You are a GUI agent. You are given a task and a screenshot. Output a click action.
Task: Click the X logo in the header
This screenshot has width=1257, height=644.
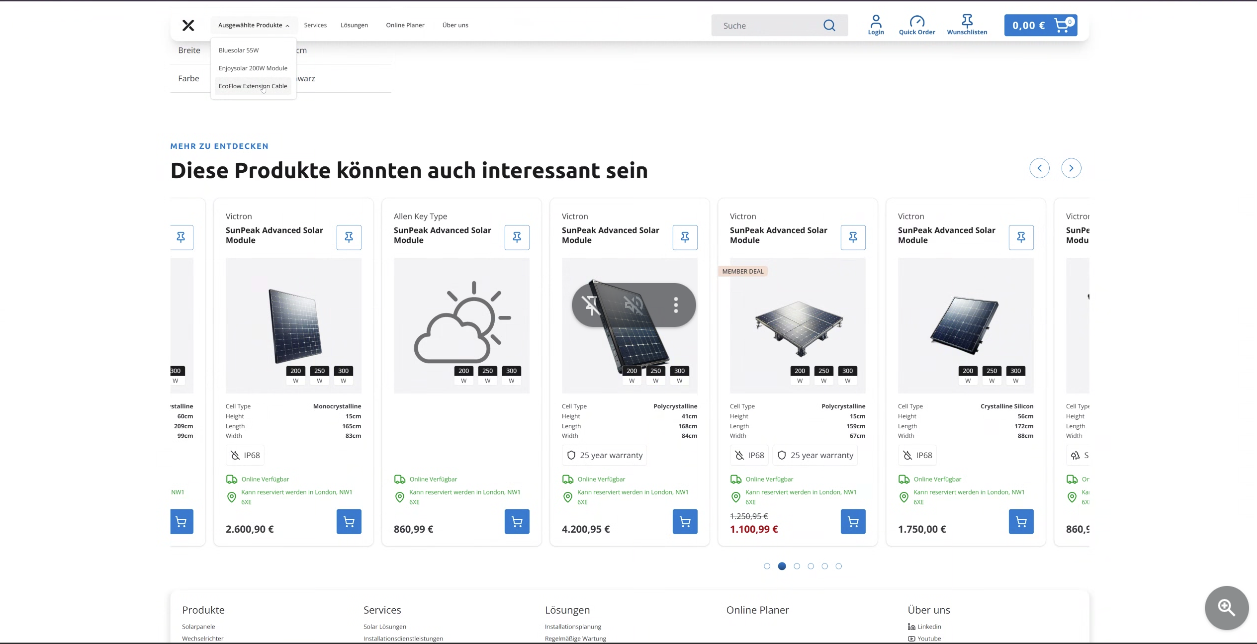[x=188, y=25]
